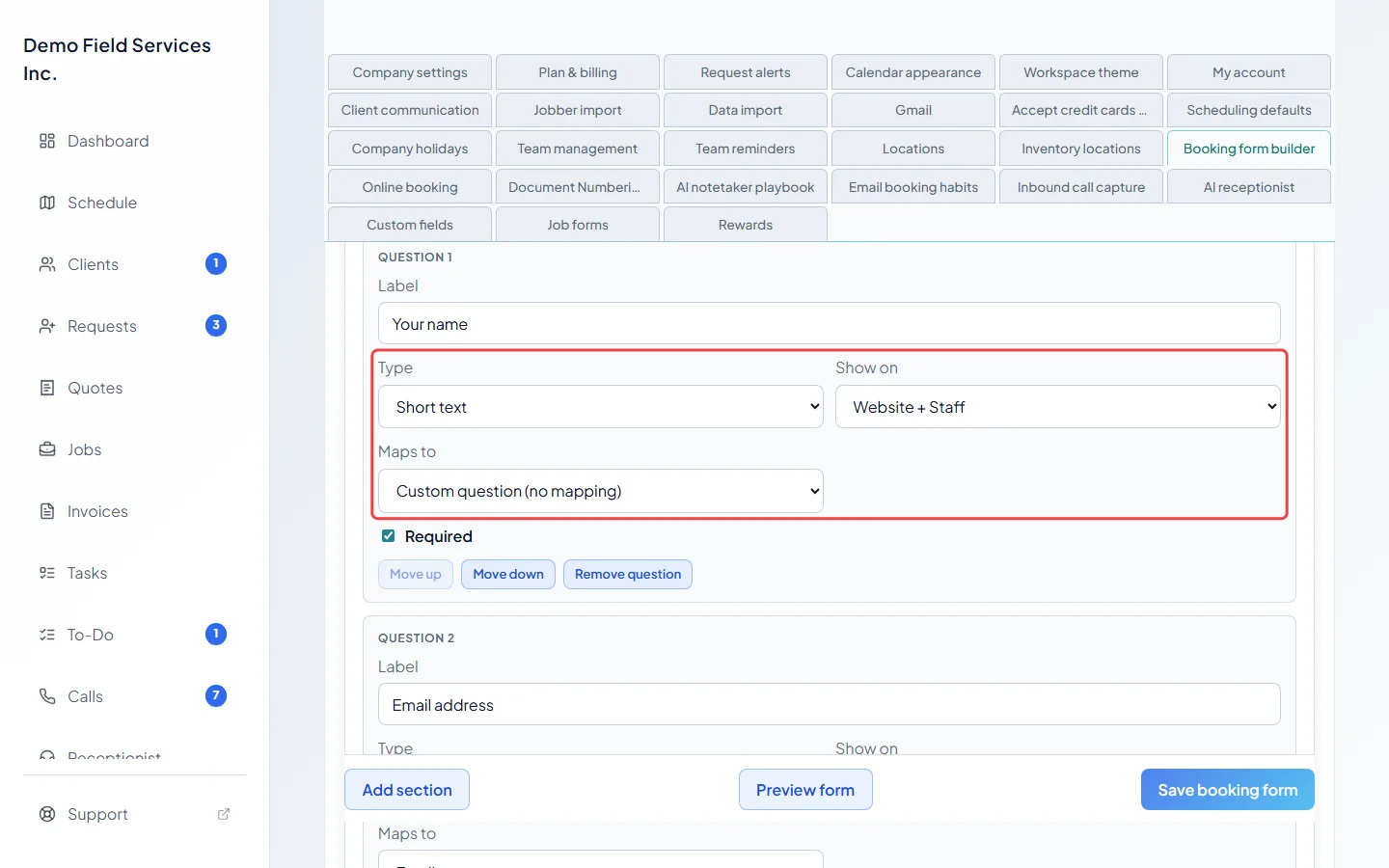The image size is (1389, 868).
Task: Click the Tasks list icon
Action: click(47, 573)
